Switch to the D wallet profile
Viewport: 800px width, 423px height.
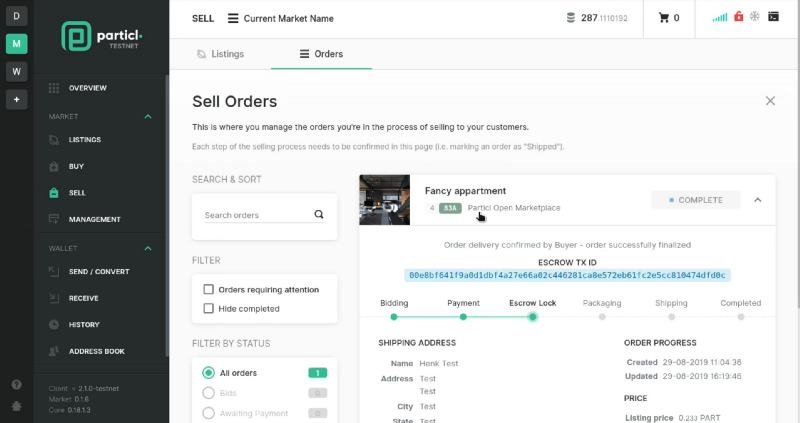coord(16,16)
